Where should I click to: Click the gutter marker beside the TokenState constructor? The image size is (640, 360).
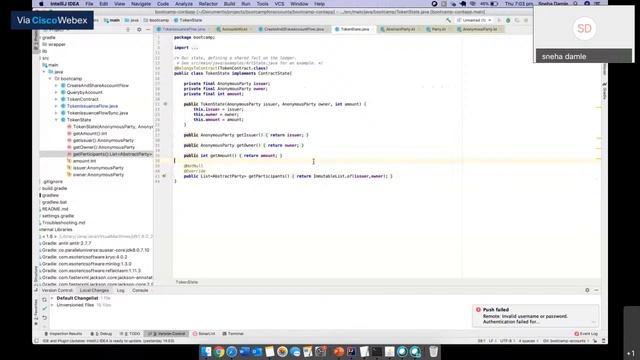[165, 104]
